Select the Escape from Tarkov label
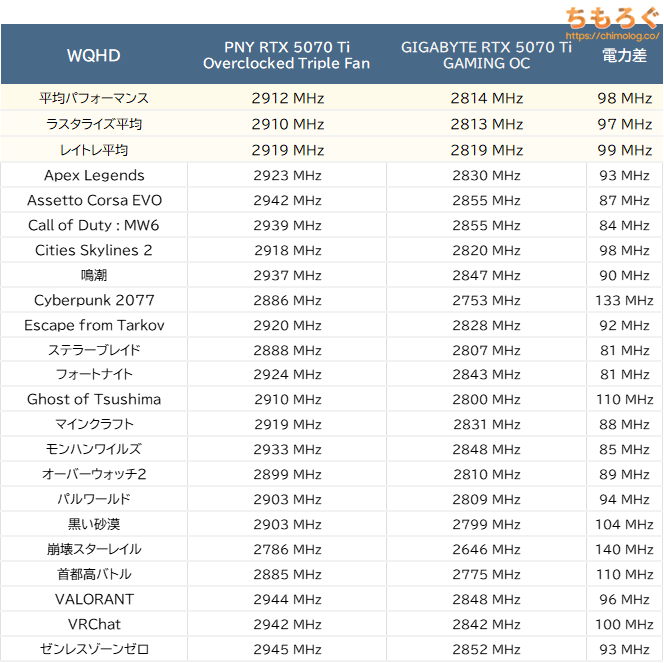664x663 pixels. [x=94, y=325]
